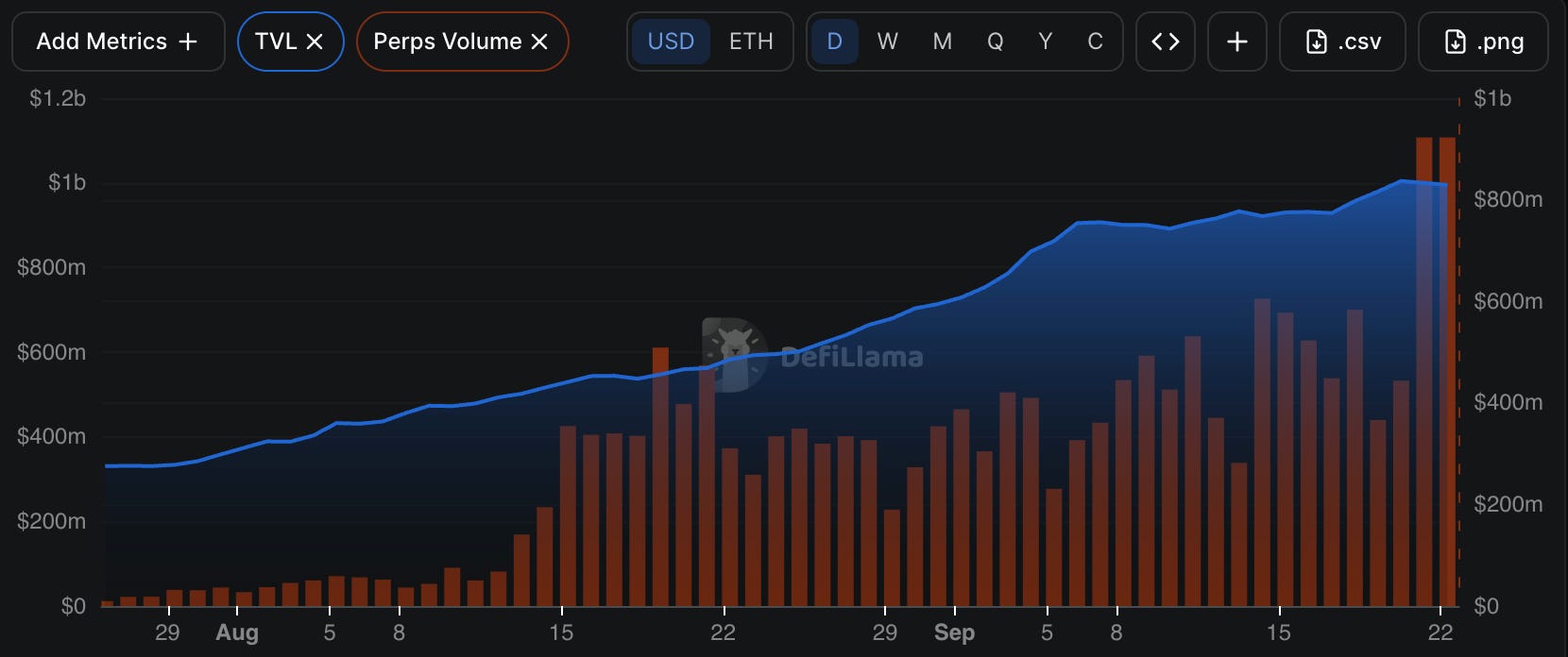Select cumulative C interval
1568x657 pixels.
[x=1095, y=42]
